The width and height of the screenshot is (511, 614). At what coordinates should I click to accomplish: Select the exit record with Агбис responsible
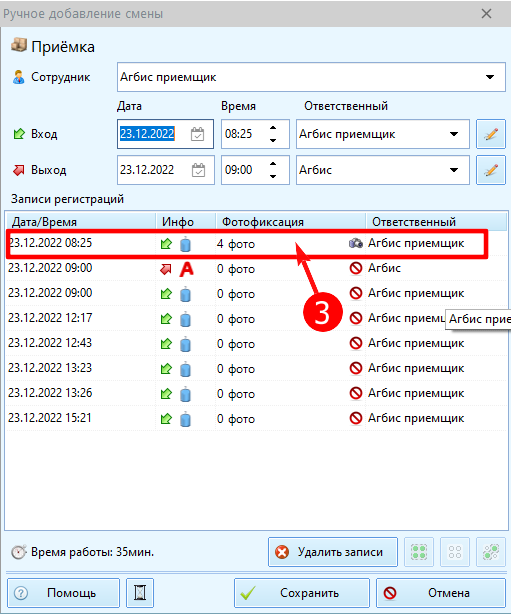tap(256, 269)
